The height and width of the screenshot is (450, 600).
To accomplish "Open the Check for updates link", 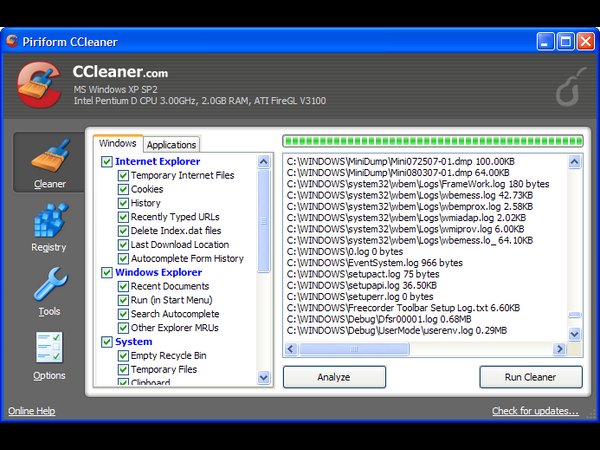I will coord(535,411).
